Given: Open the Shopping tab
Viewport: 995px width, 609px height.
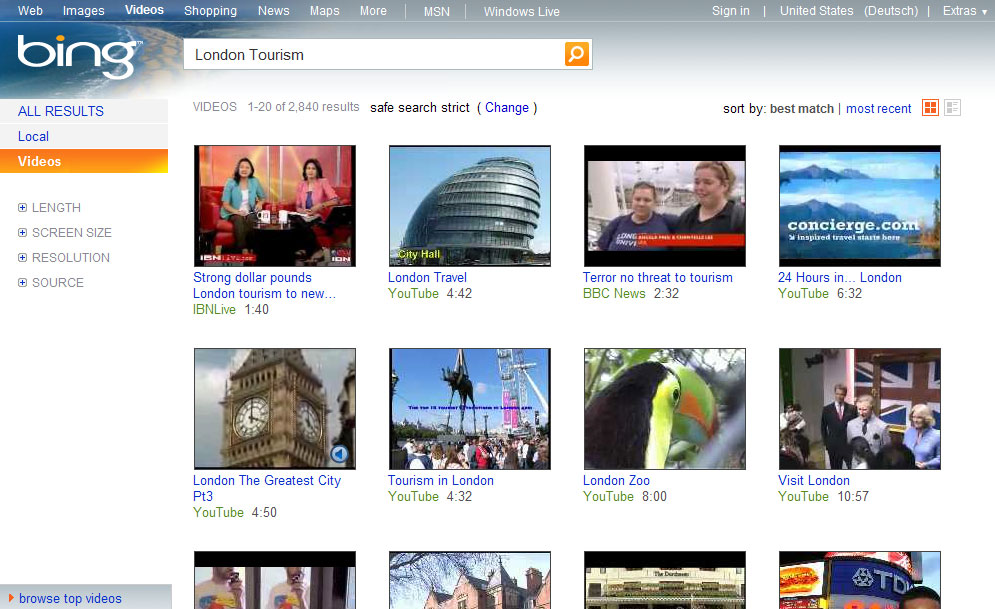Looking at the screenshot, I should coord(210,11).
